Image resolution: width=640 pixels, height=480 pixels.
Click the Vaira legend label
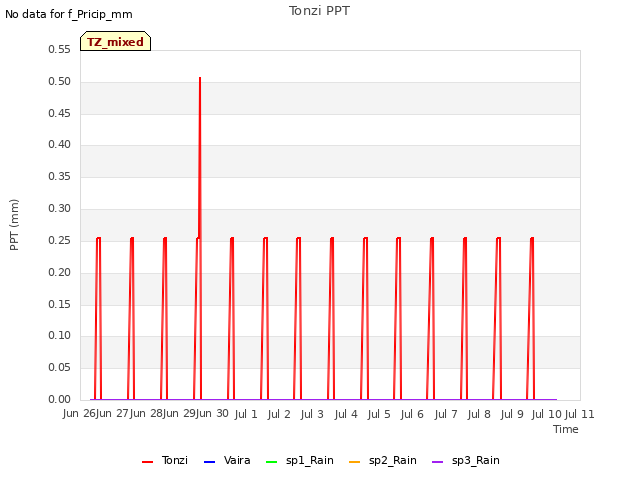point(237,460)
